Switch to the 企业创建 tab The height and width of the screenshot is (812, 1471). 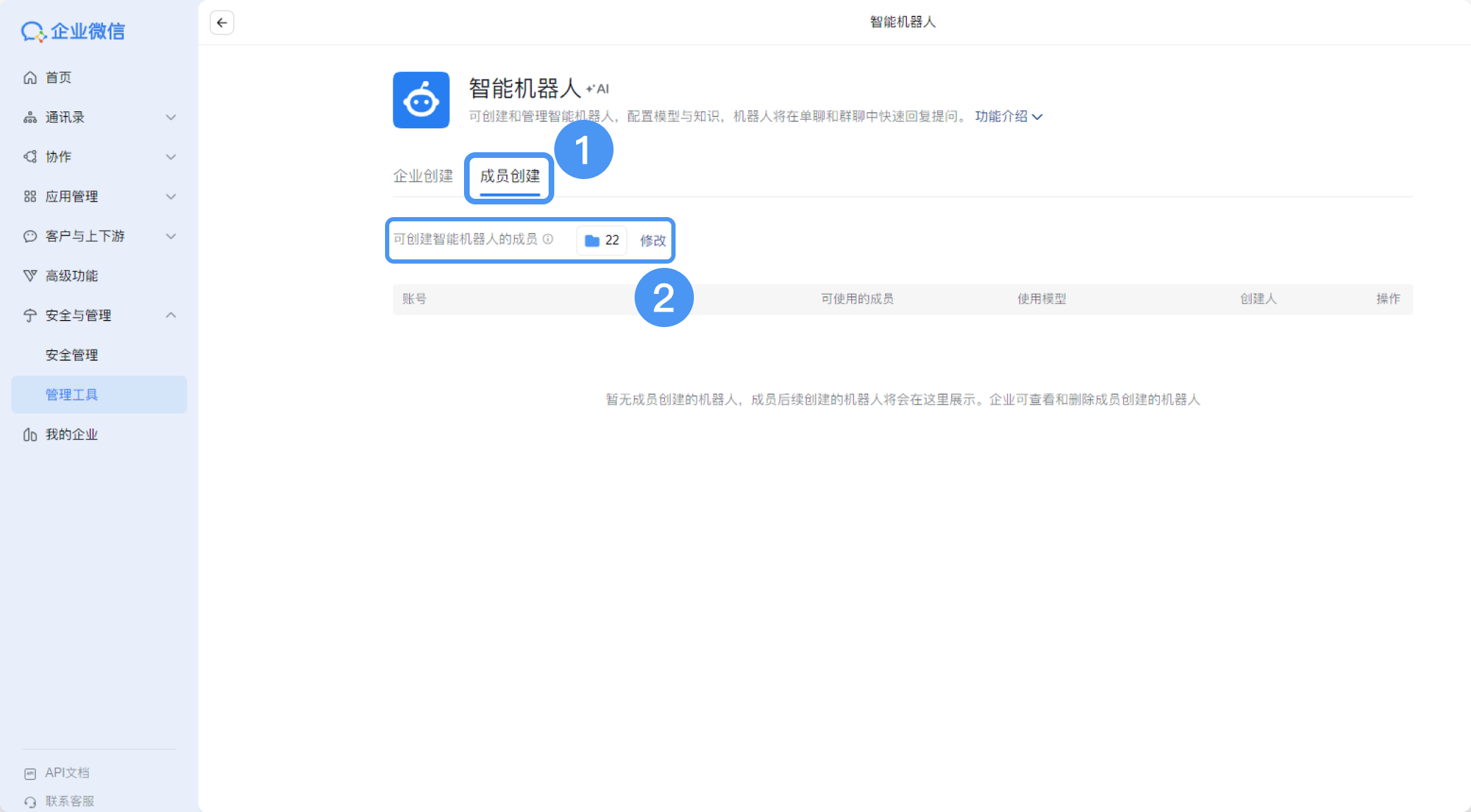point(422,176)
